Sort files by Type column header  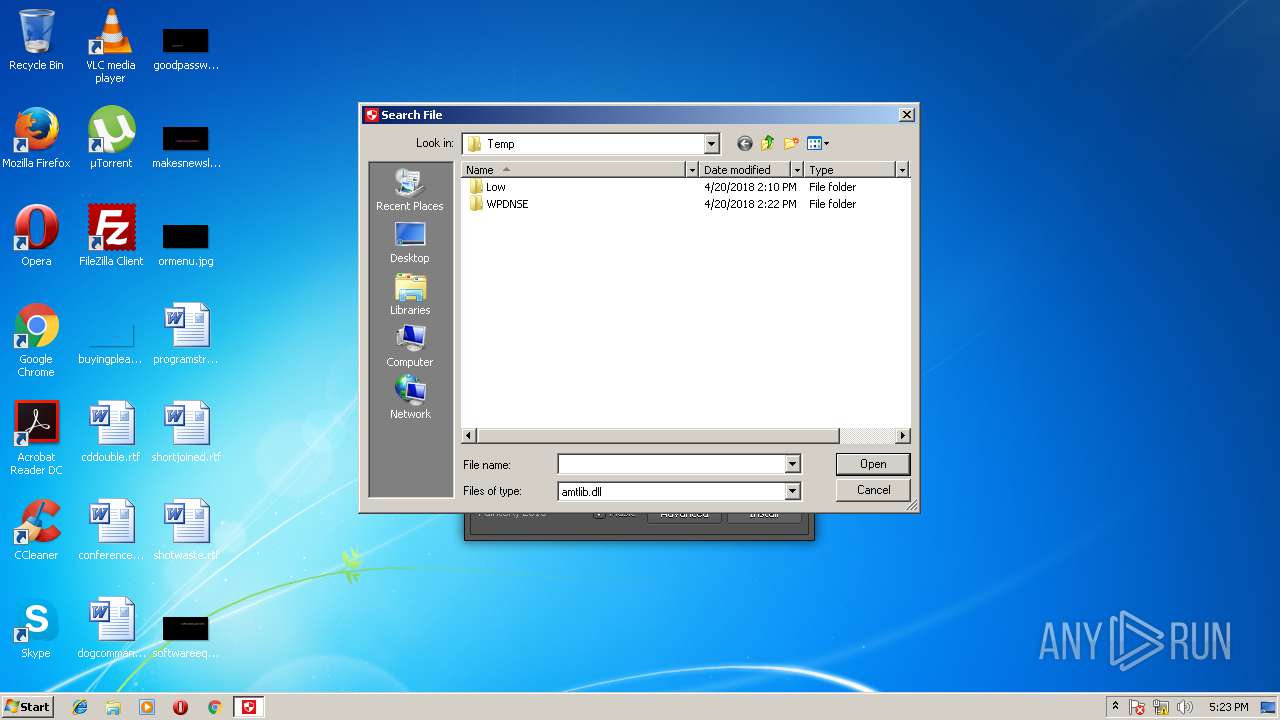click(850, 170)
